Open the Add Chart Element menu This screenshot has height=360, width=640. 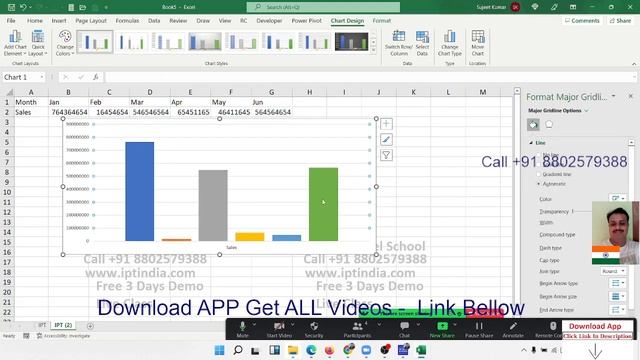pos(15,43)
